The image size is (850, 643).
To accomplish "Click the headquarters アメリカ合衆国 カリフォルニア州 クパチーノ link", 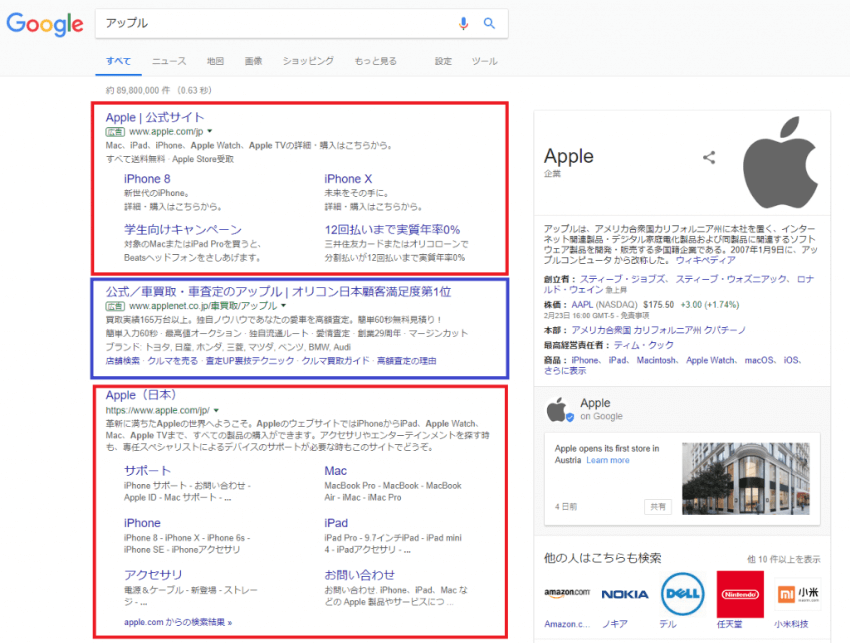I will (659, 330).
